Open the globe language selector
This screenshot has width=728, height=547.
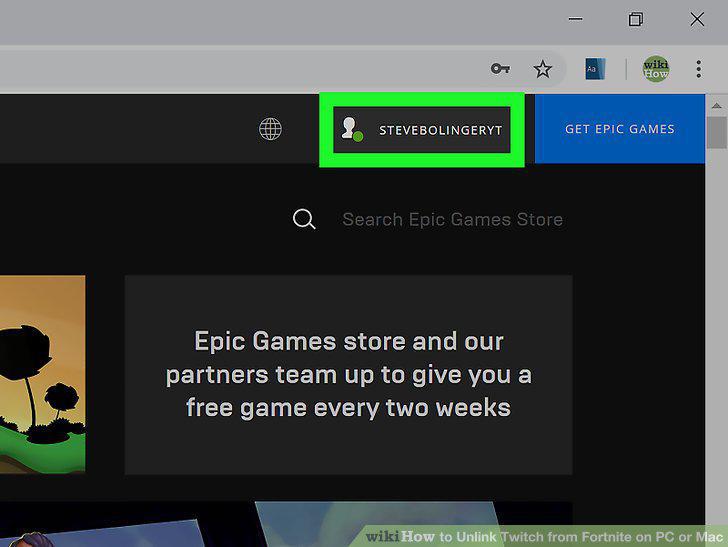tap(270, 129)
